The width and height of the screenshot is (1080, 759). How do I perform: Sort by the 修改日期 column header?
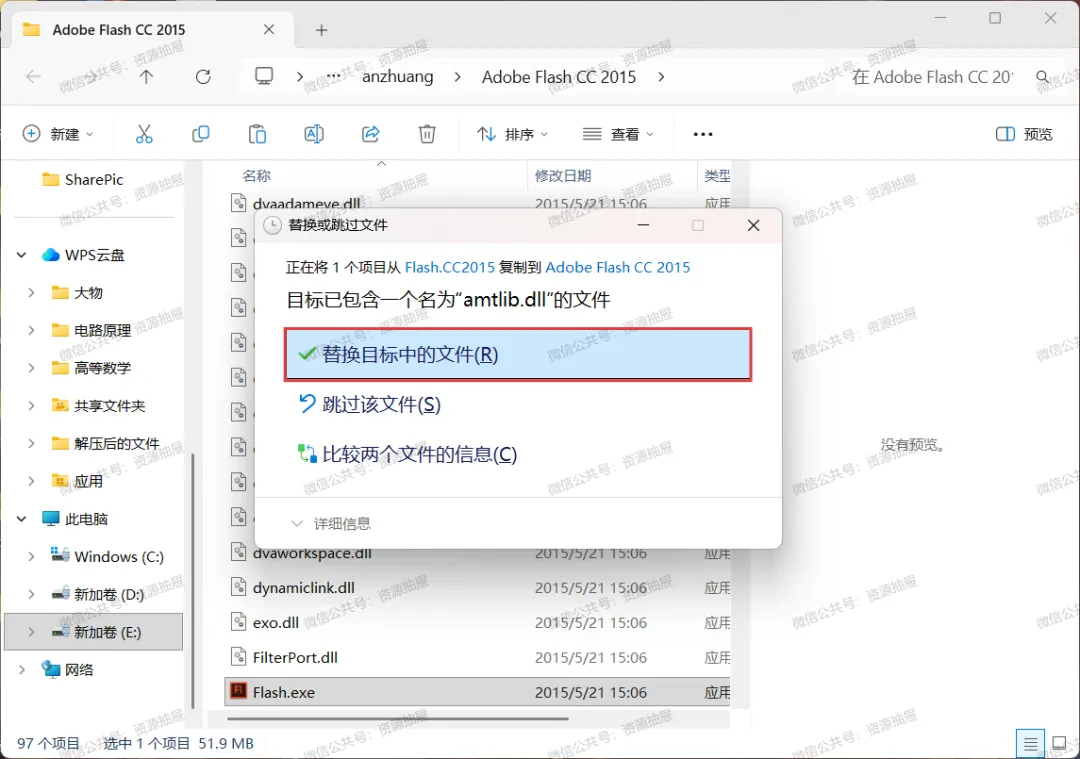tap(563, 176)
